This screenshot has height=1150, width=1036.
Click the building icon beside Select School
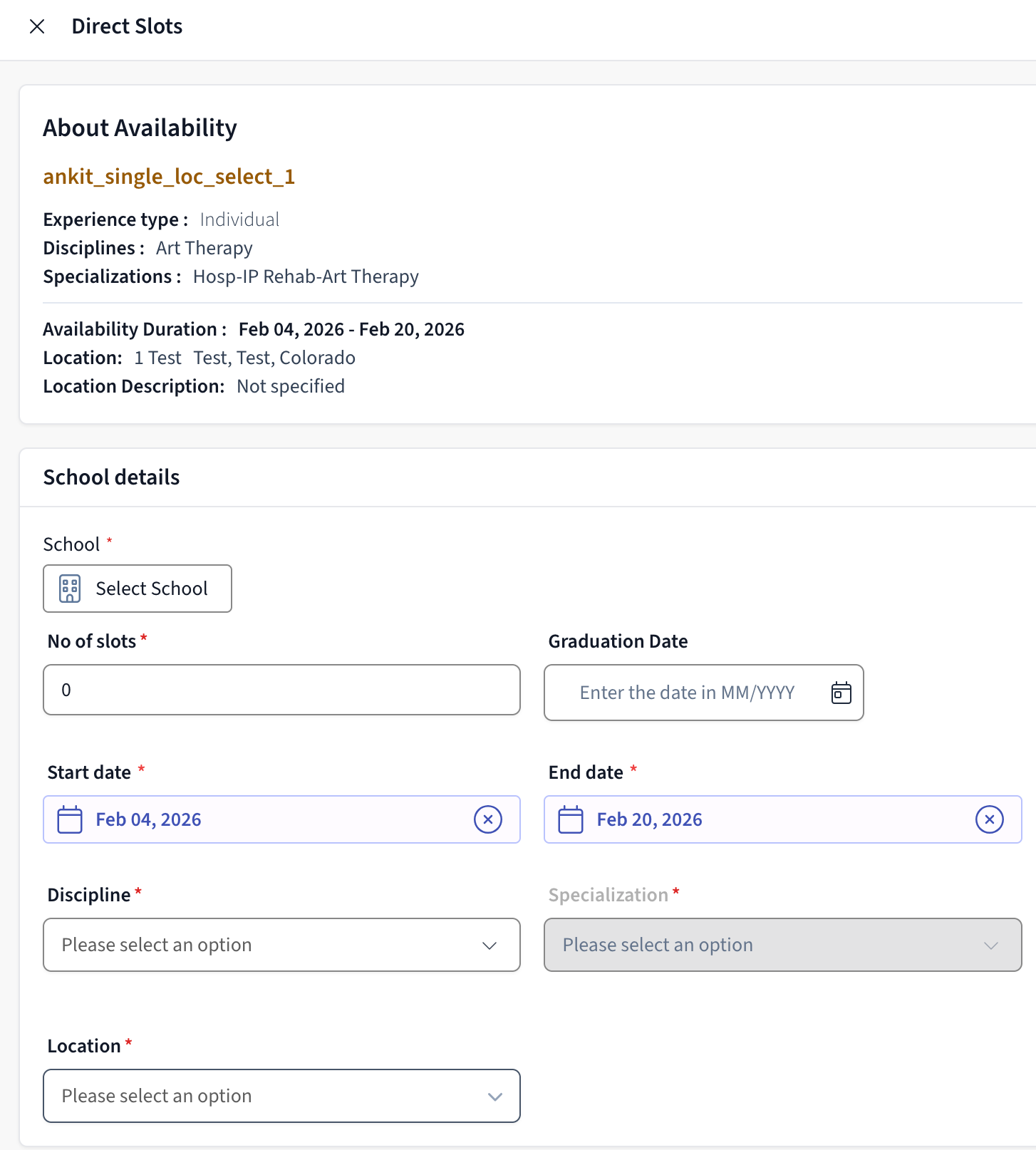coord(70,589)
